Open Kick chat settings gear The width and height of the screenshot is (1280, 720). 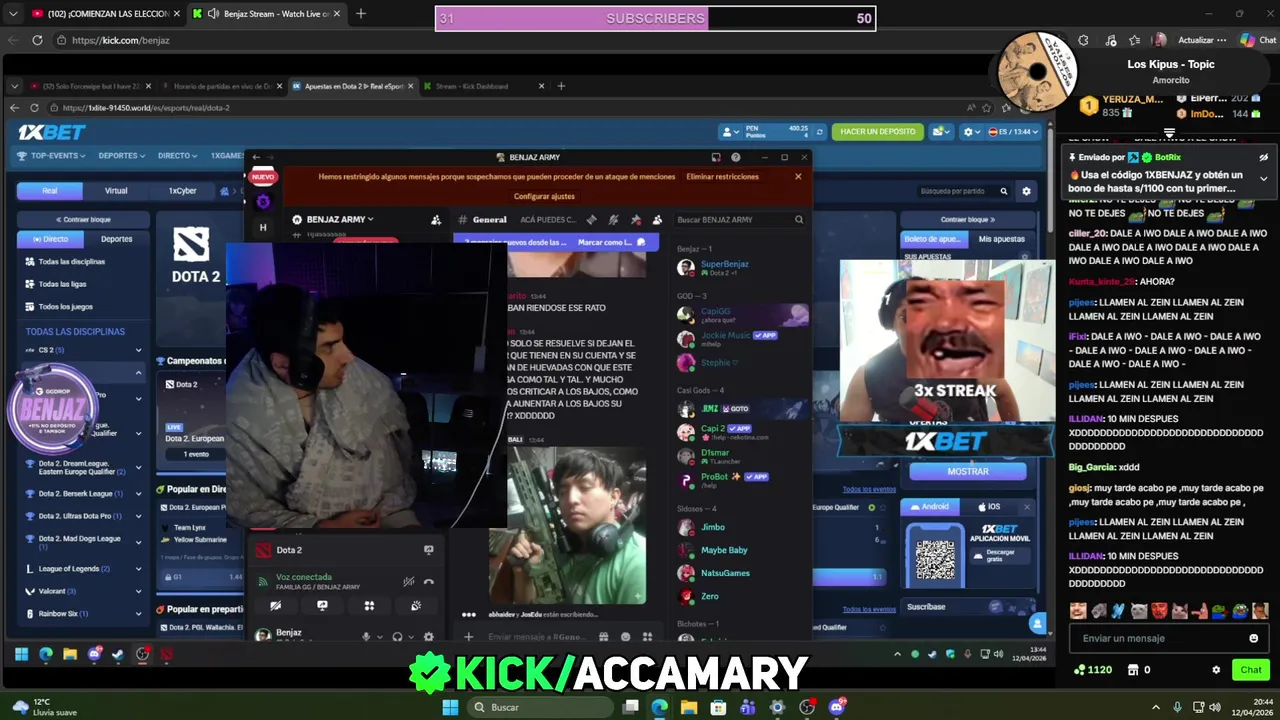click(1216, 670)
